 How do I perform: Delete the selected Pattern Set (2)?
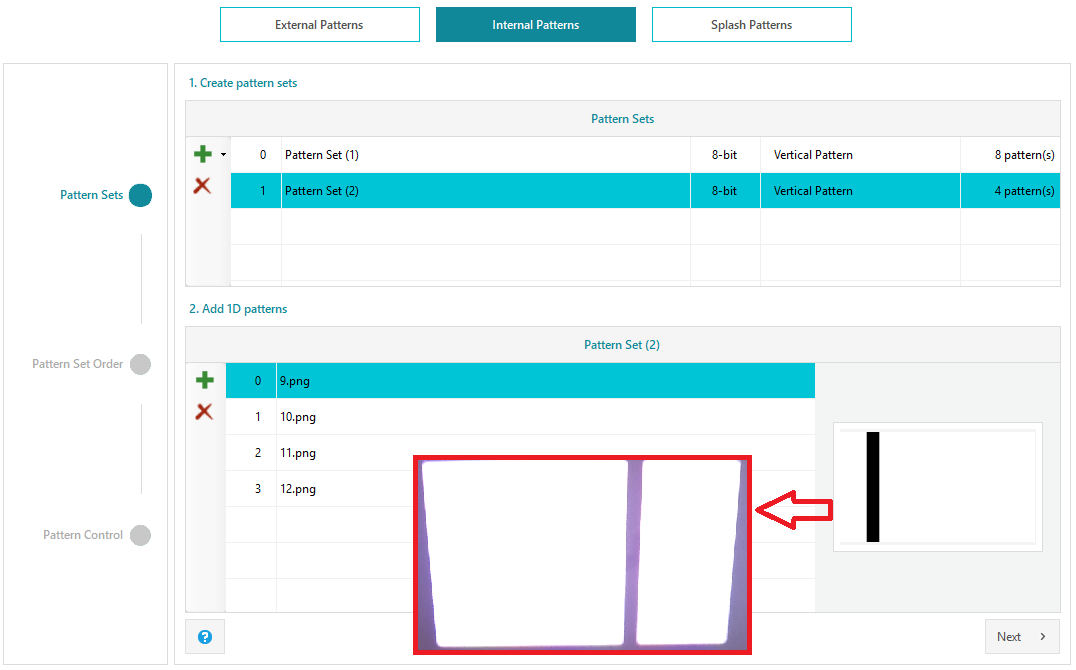[204, 185]
